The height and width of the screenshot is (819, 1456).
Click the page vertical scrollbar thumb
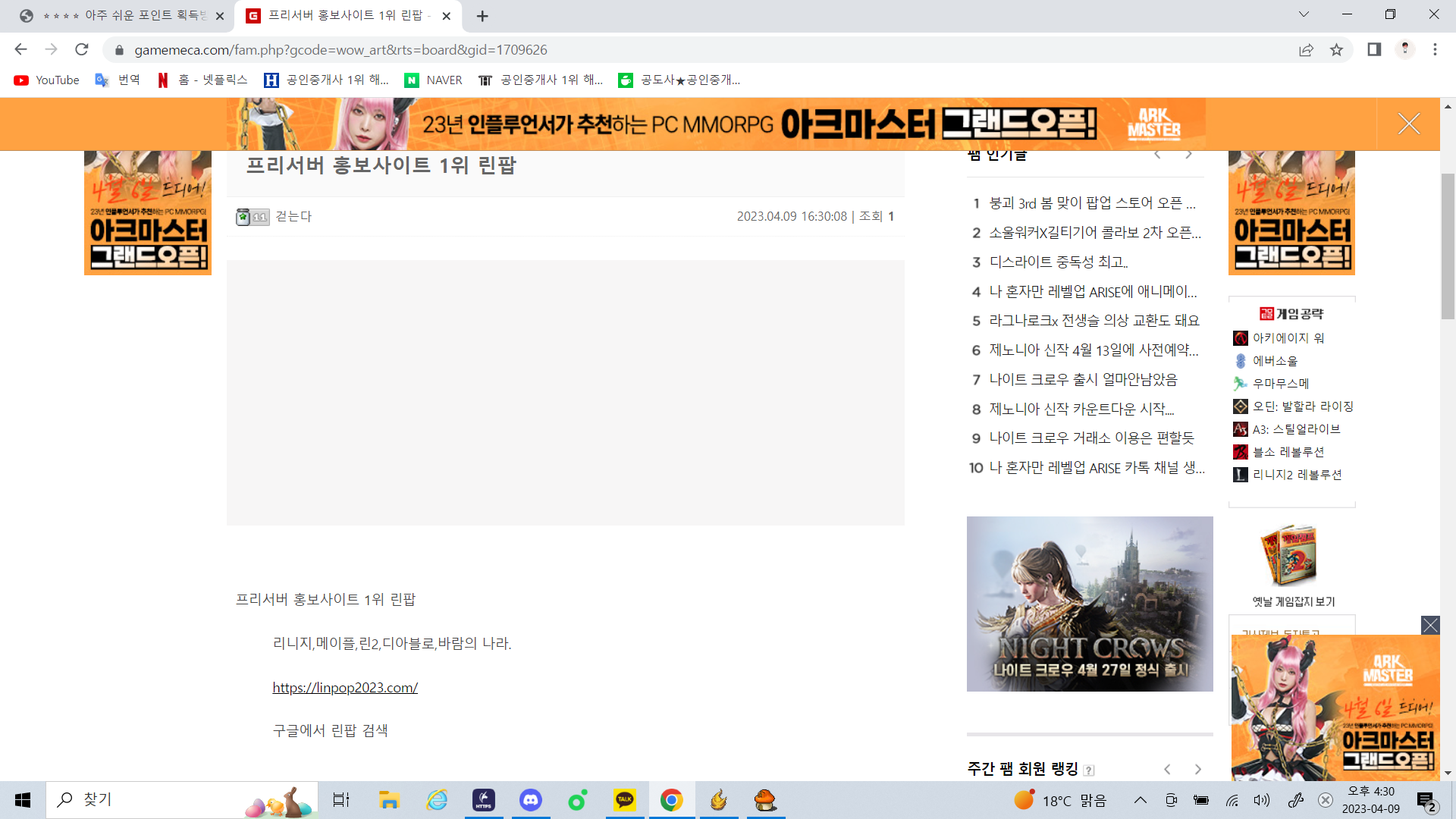[x=1448, y=246]
